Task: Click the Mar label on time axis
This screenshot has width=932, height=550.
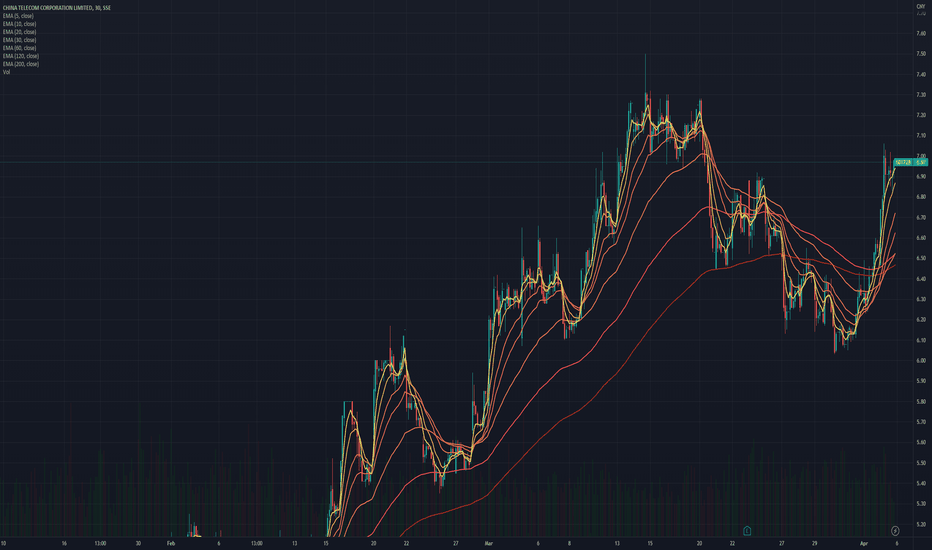Action: [x=489, y=543]
